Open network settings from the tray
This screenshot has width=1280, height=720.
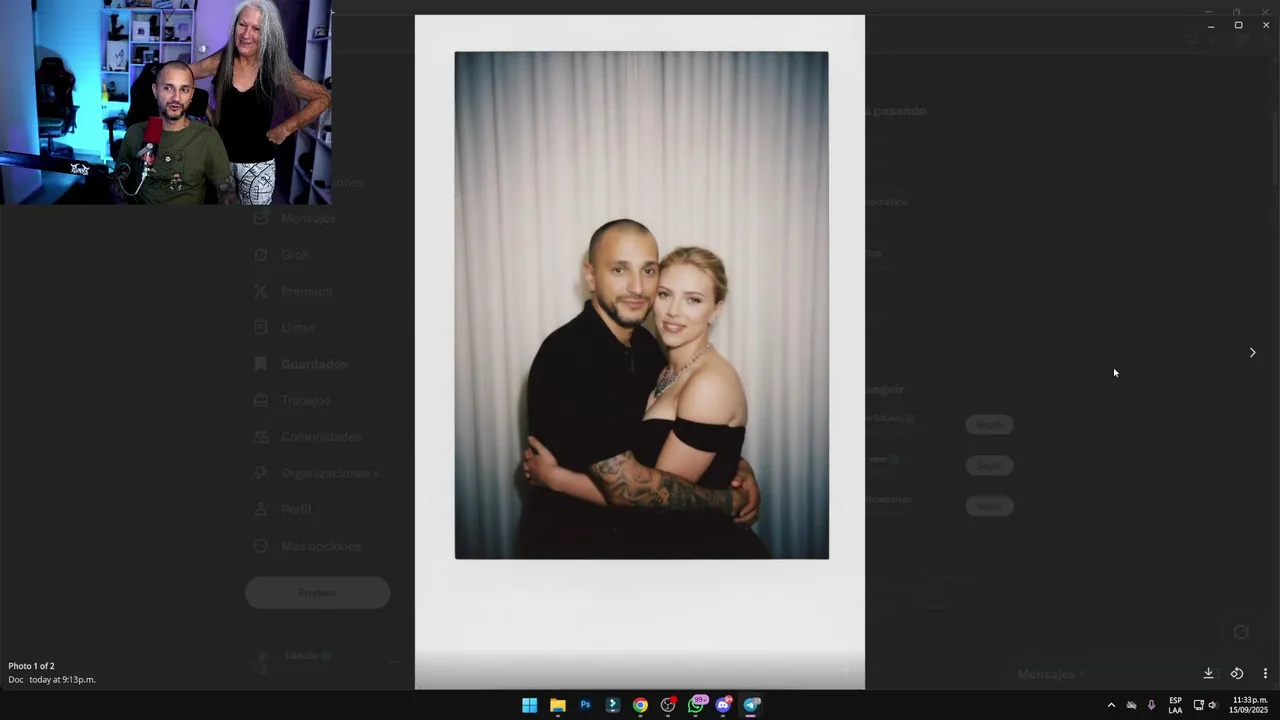pyautogui.click(x=1198, y=705)
